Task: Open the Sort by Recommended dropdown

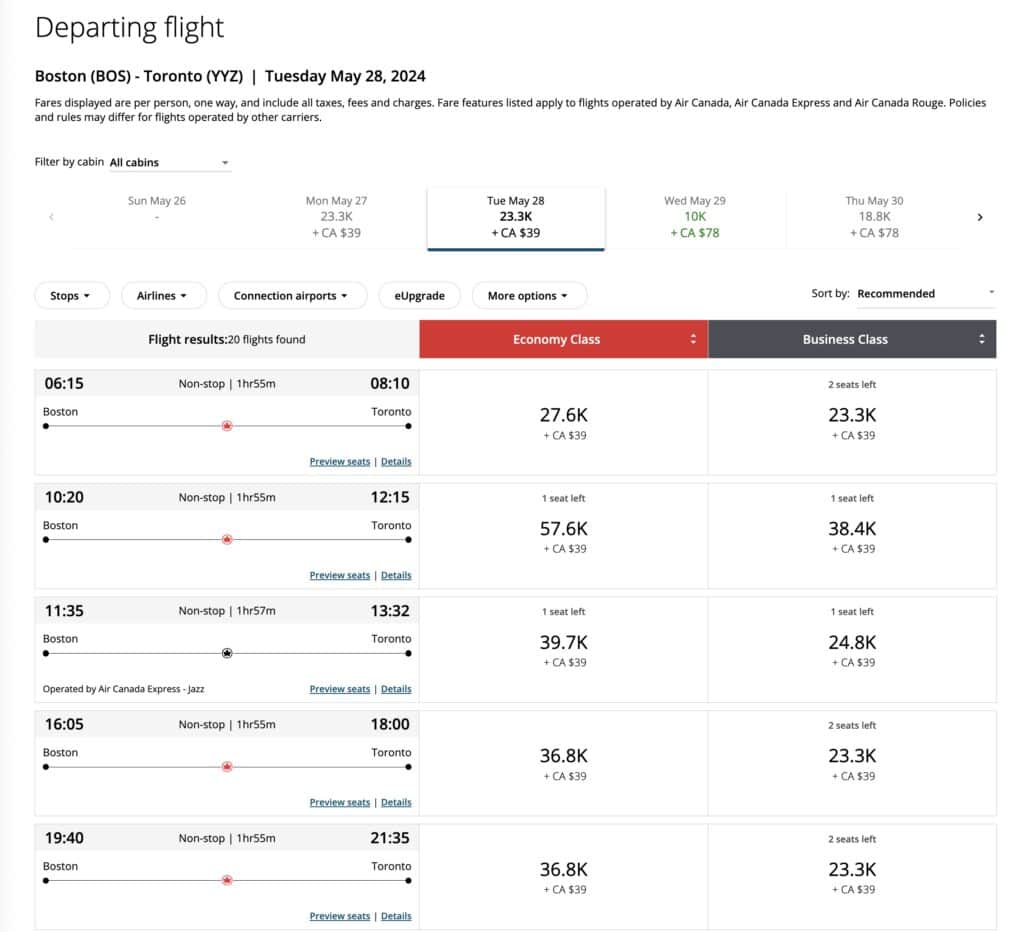Action: tap(925, 294)
